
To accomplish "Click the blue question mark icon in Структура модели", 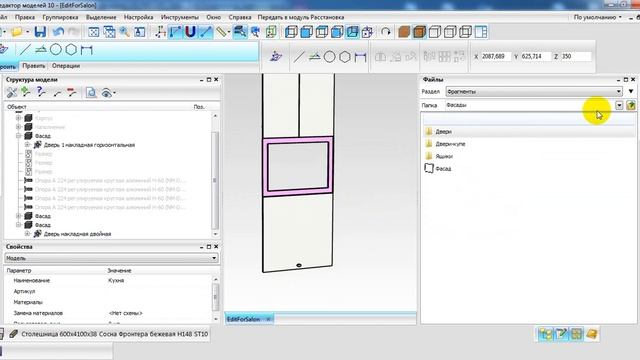I will click(41, 92).
